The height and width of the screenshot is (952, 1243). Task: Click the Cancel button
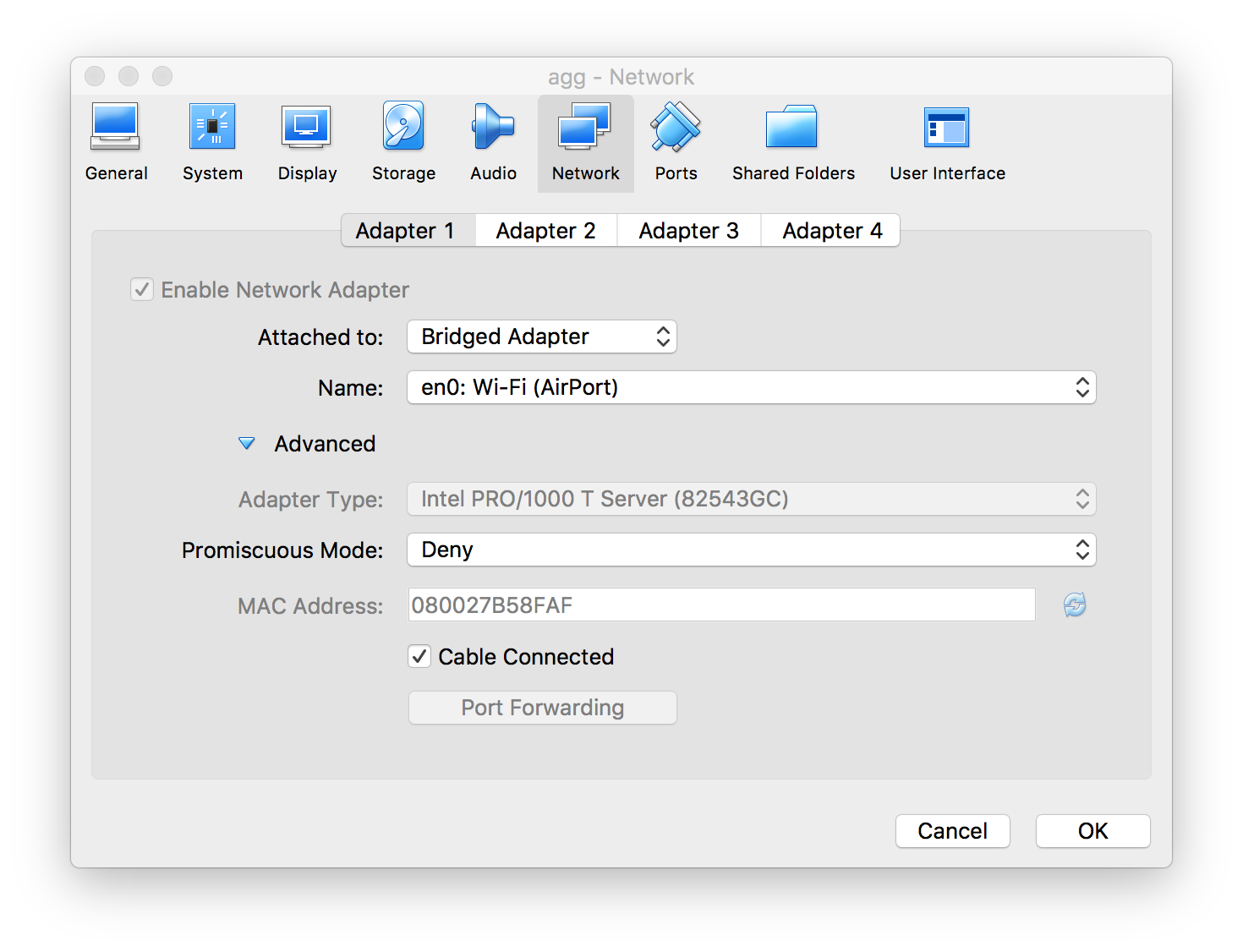pyautogui.click(x=953, y=831)
